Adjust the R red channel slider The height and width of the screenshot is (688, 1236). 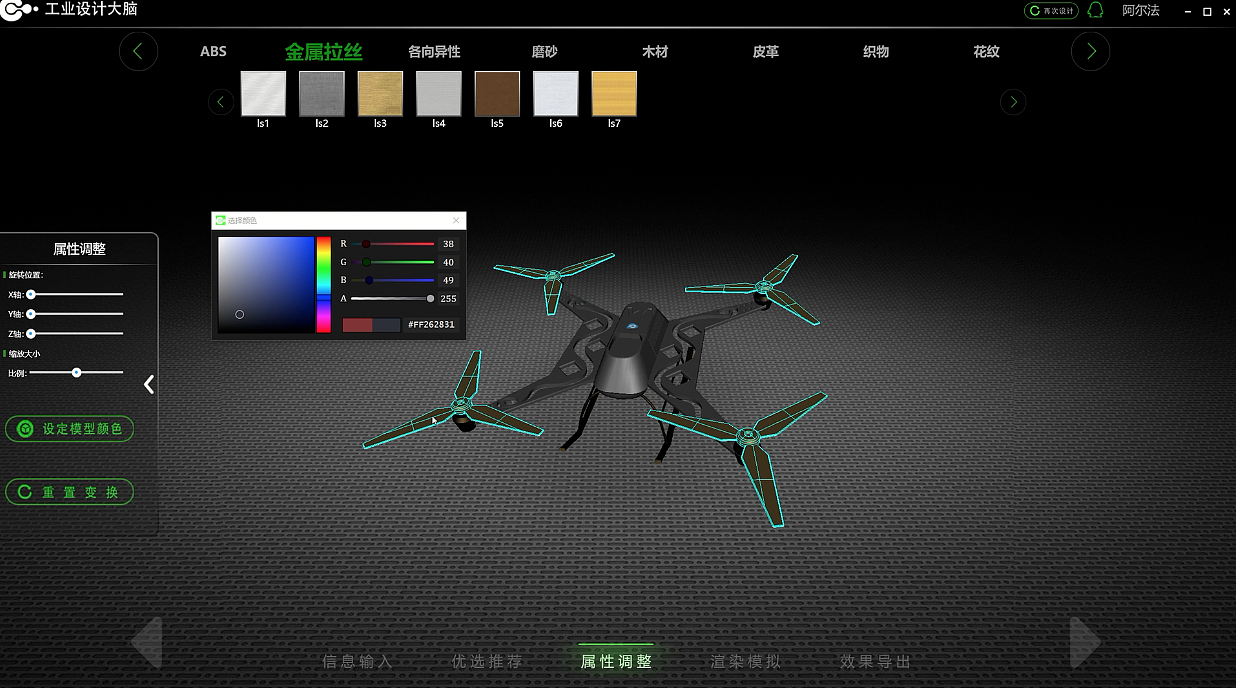tap(392, 244)
